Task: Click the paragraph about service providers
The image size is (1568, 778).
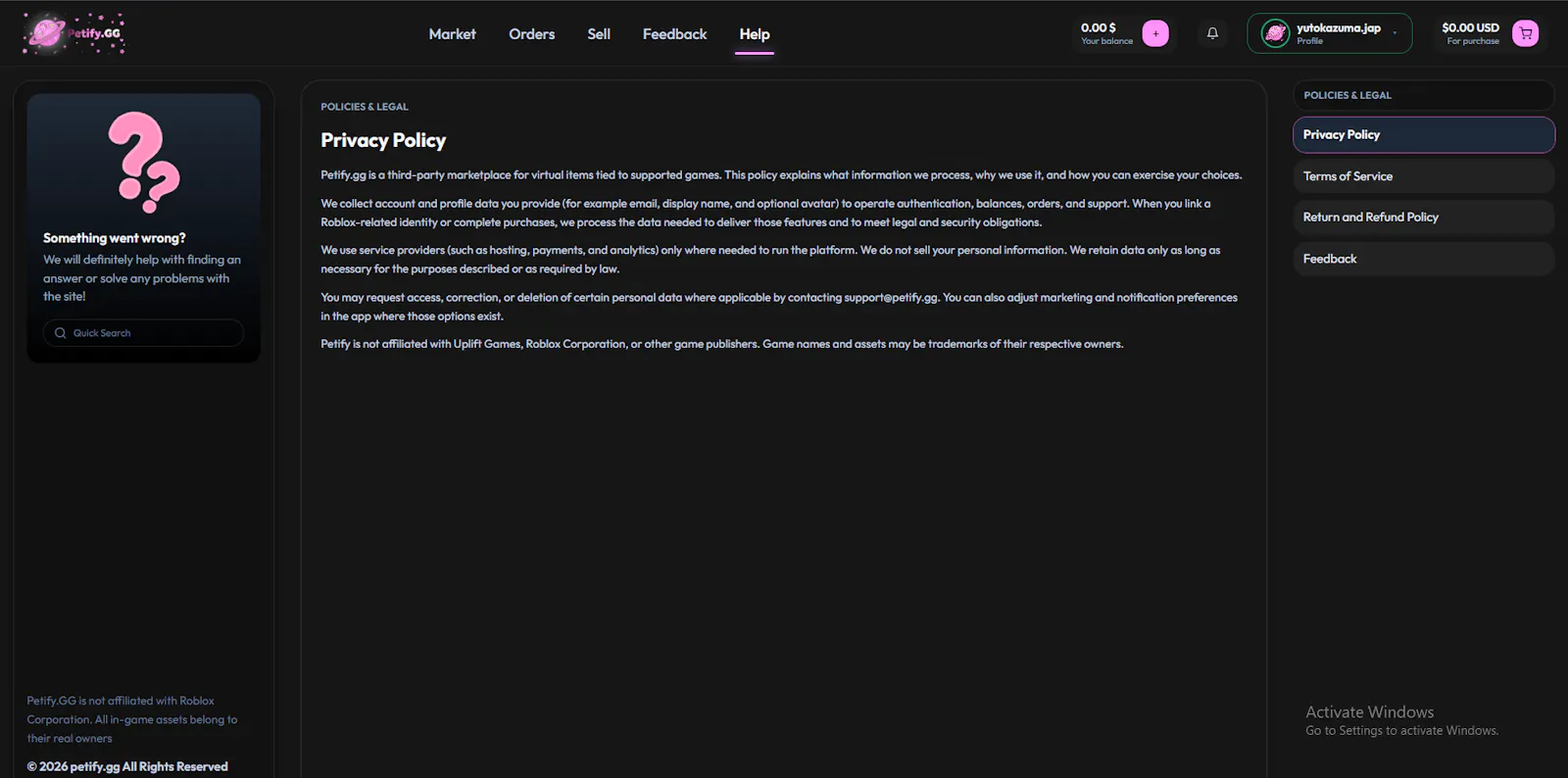Action: tap(770, 260)
